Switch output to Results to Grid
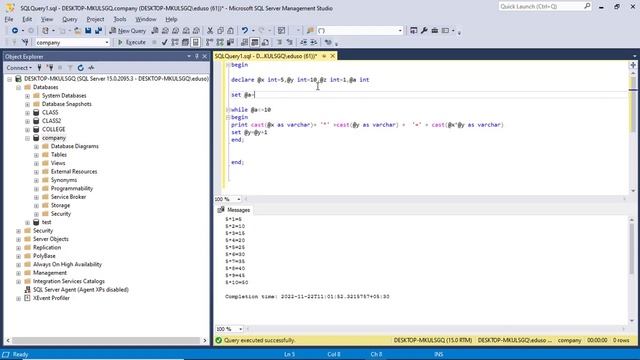This screenshot has height=360, width=640. 255,42
